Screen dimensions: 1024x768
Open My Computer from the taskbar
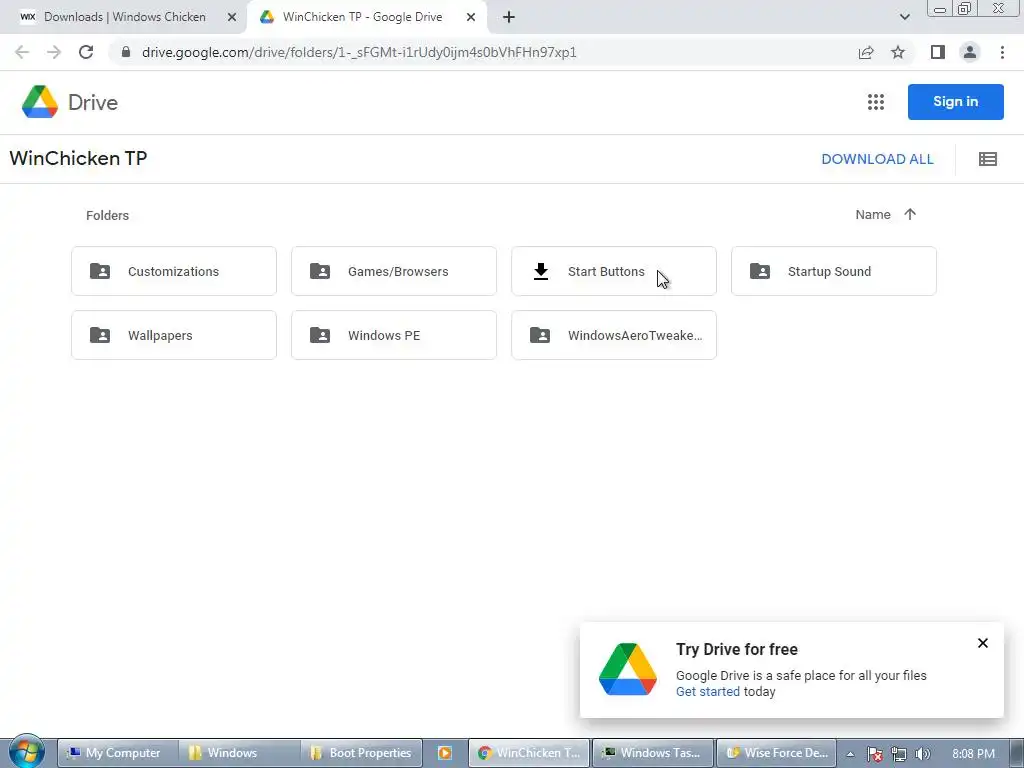[118, 753]
